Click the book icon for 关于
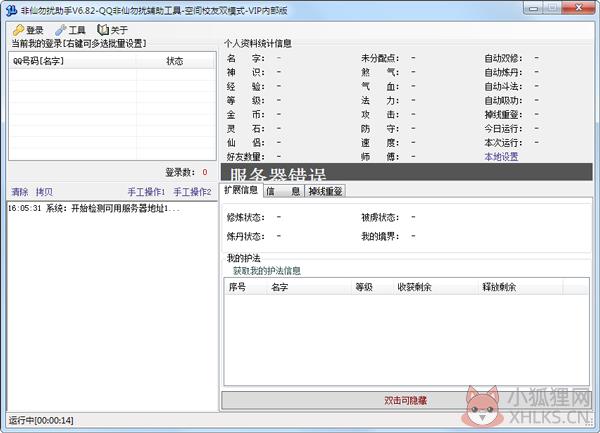This screenshot has width=600, height=433. [x=103, y=29]
